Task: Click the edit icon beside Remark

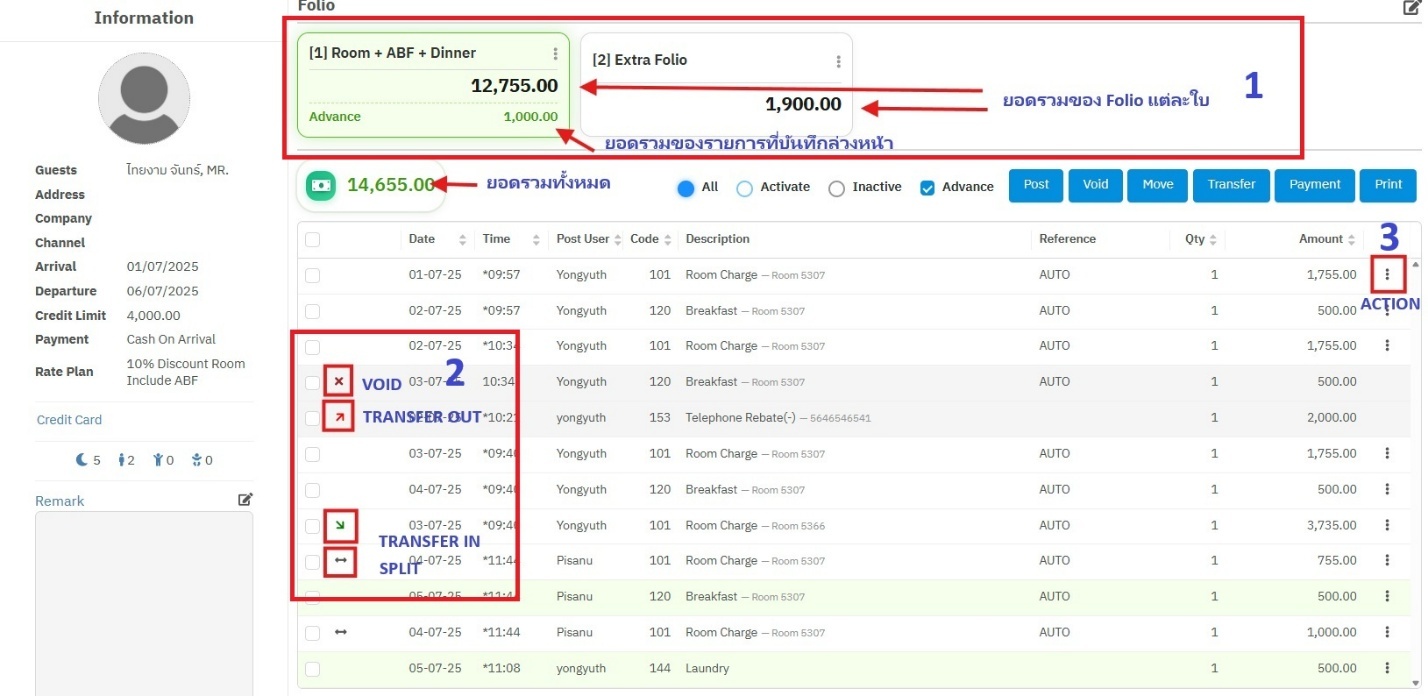Action: click(245, 499)
